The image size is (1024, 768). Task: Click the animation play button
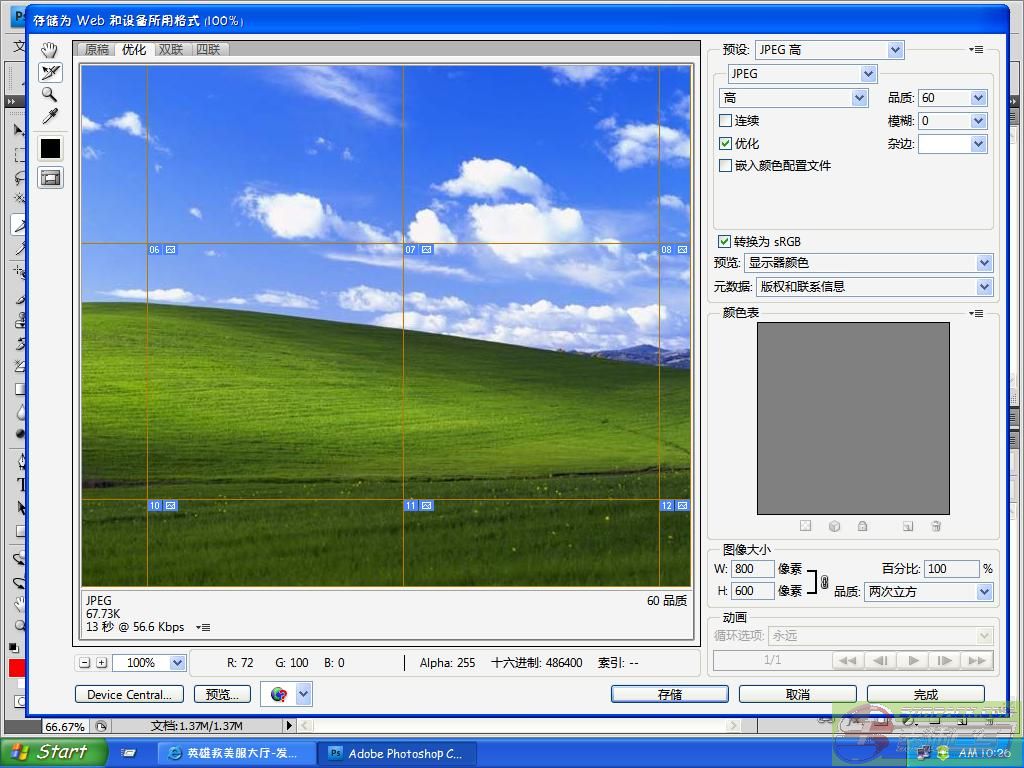tap(913, 660)
